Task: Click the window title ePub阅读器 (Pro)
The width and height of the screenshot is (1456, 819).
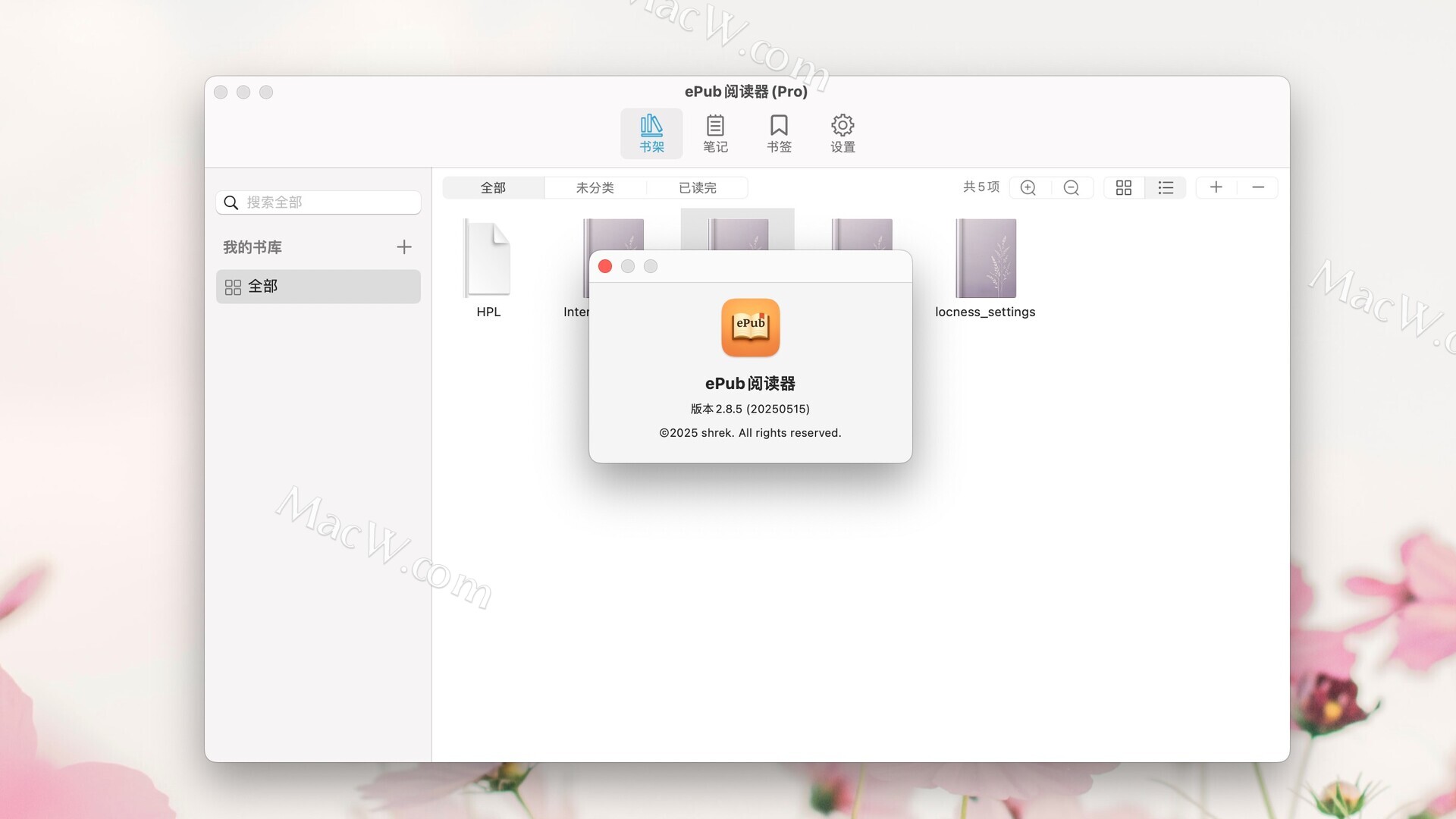Action: (746, 92)
